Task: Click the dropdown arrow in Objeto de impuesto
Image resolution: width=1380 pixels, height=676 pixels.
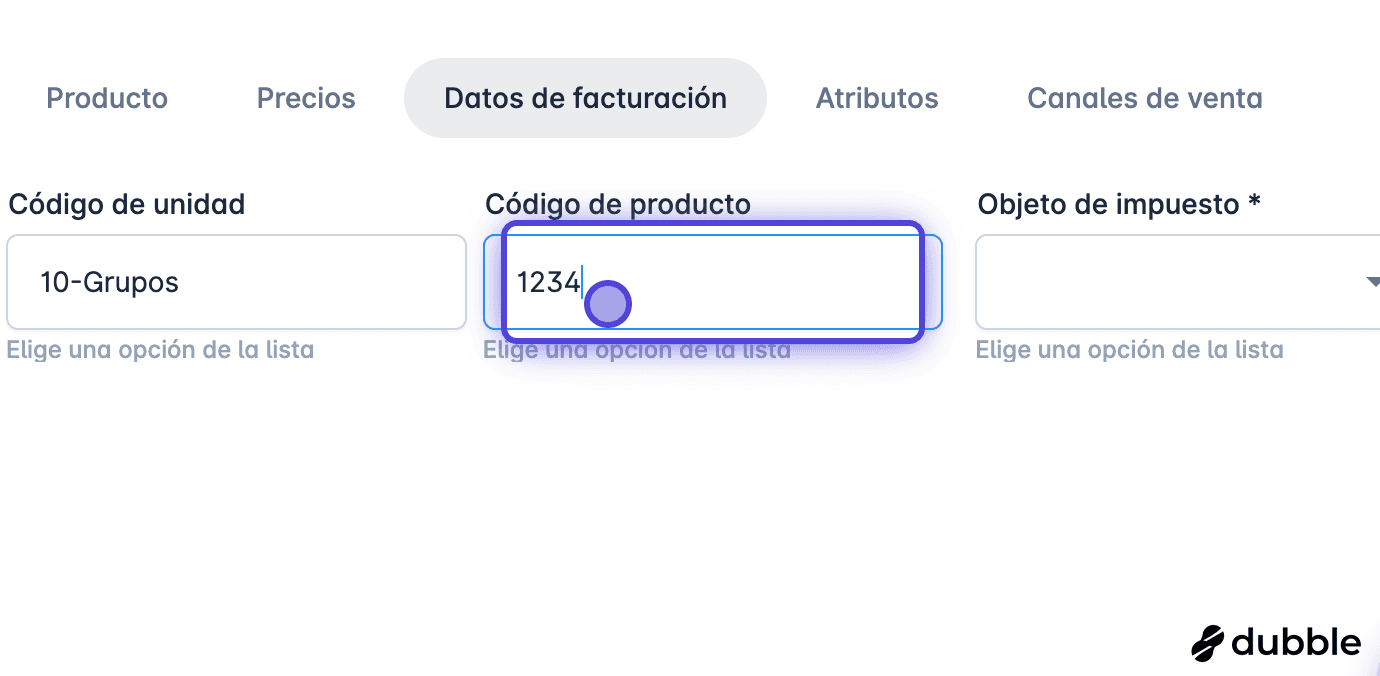Action: click(1372, 282)
